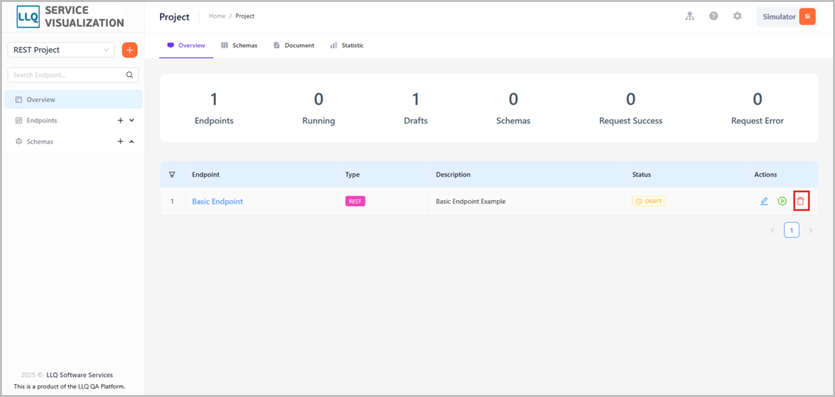
Task: Click the Type column header
Action: coord(352,175)
